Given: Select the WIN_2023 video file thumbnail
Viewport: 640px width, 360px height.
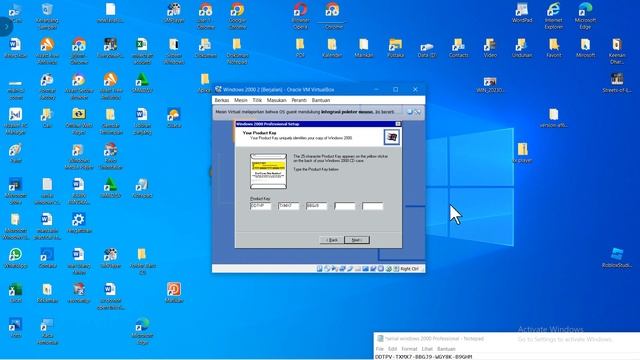Looking at the screenshot, I should pyautogui.click(x=490, y=84).
